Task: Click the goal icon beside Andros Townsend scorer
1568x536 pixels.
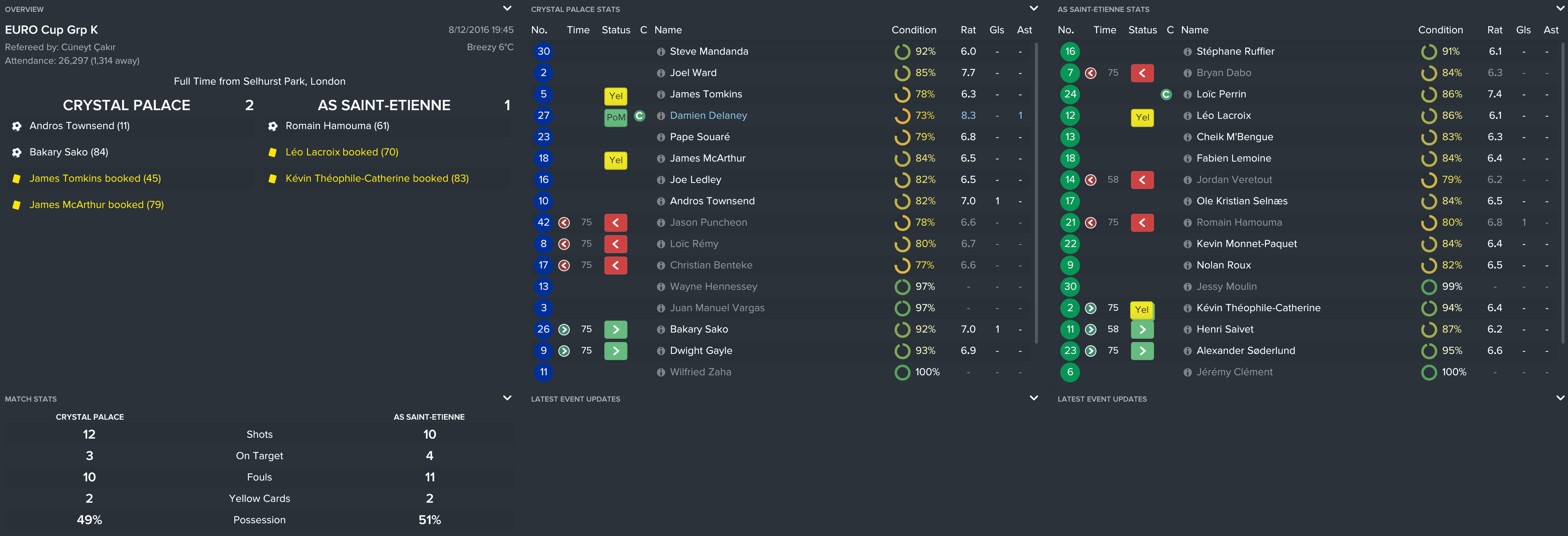Action: 16,126
